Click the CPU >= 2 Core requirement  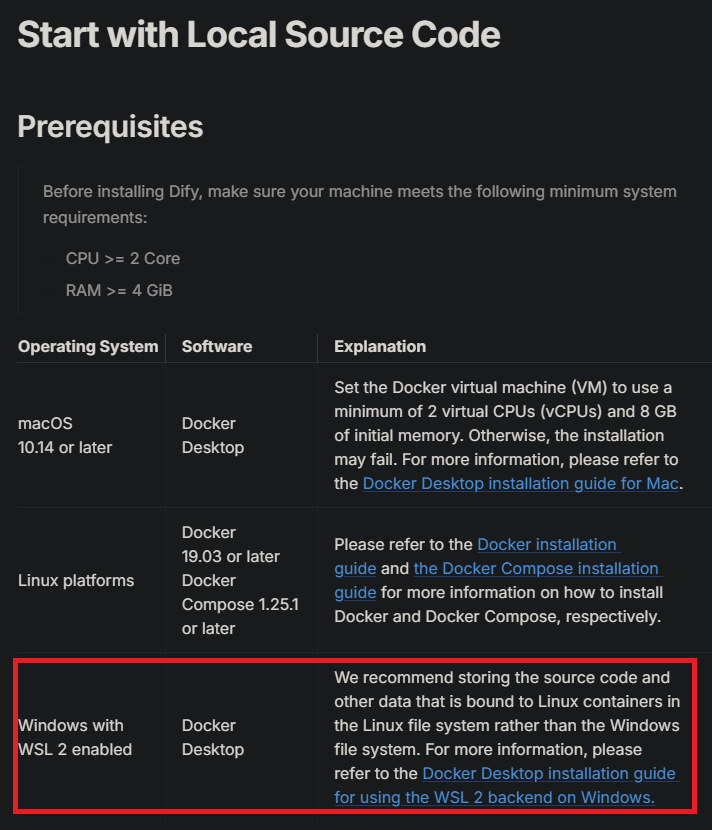(x=123, y=258)
